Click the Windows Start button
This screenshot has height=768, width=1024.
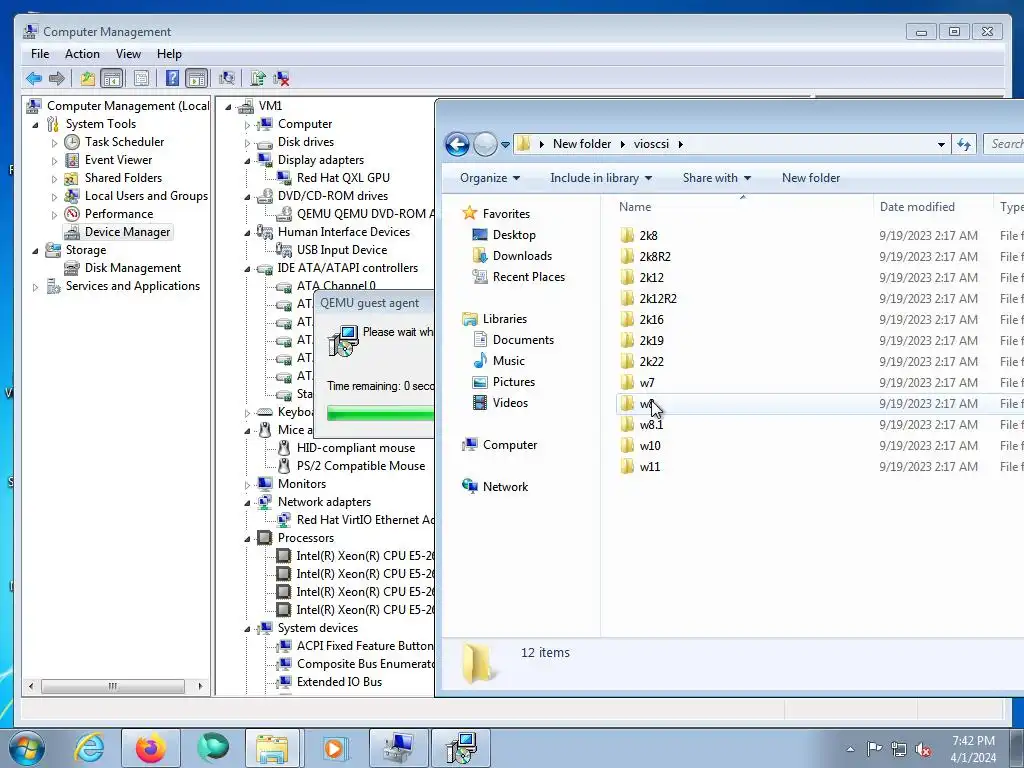(27, 748)
